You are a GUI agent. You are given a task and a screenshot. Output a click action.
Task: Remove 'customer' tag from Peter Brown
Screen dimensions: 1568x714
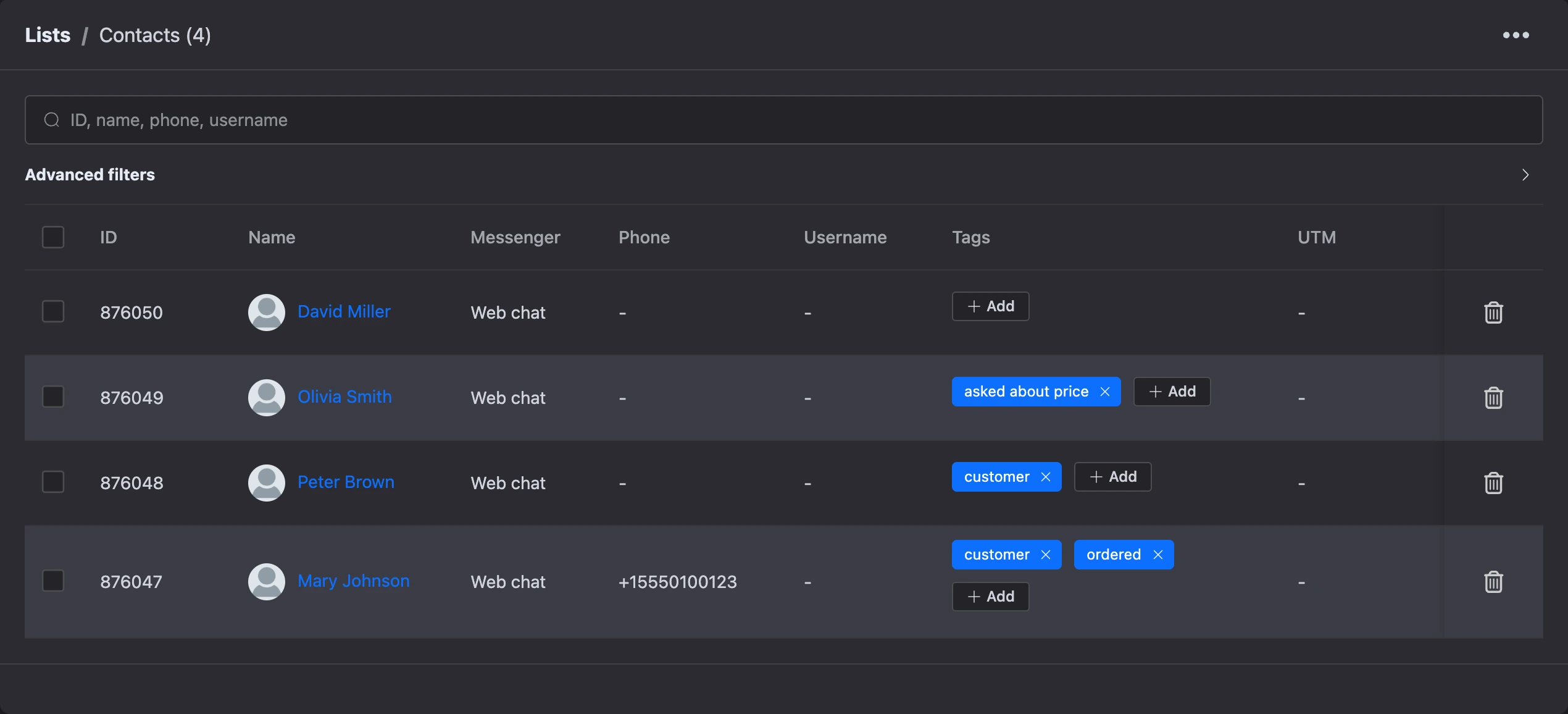1046,477
